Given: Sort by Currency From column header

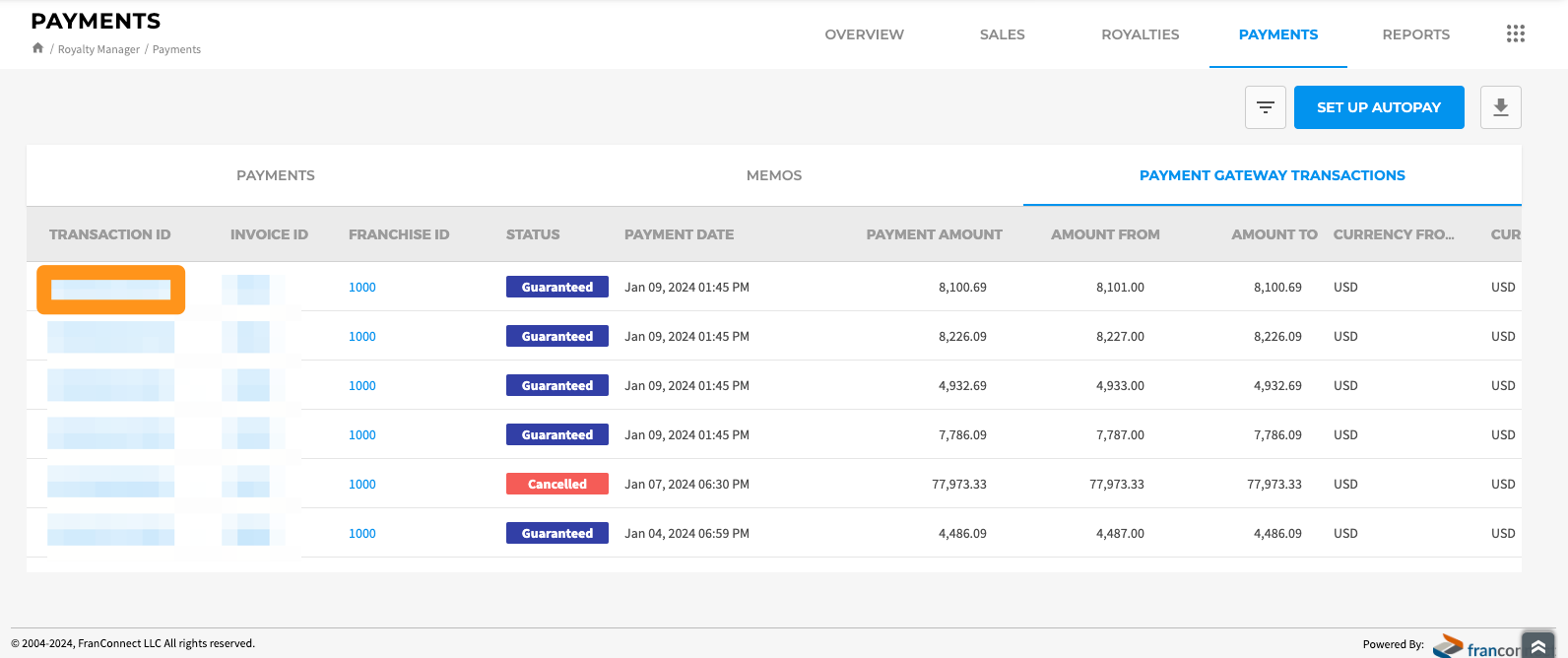Looking at the screenshot, I should pos(1394,234).
